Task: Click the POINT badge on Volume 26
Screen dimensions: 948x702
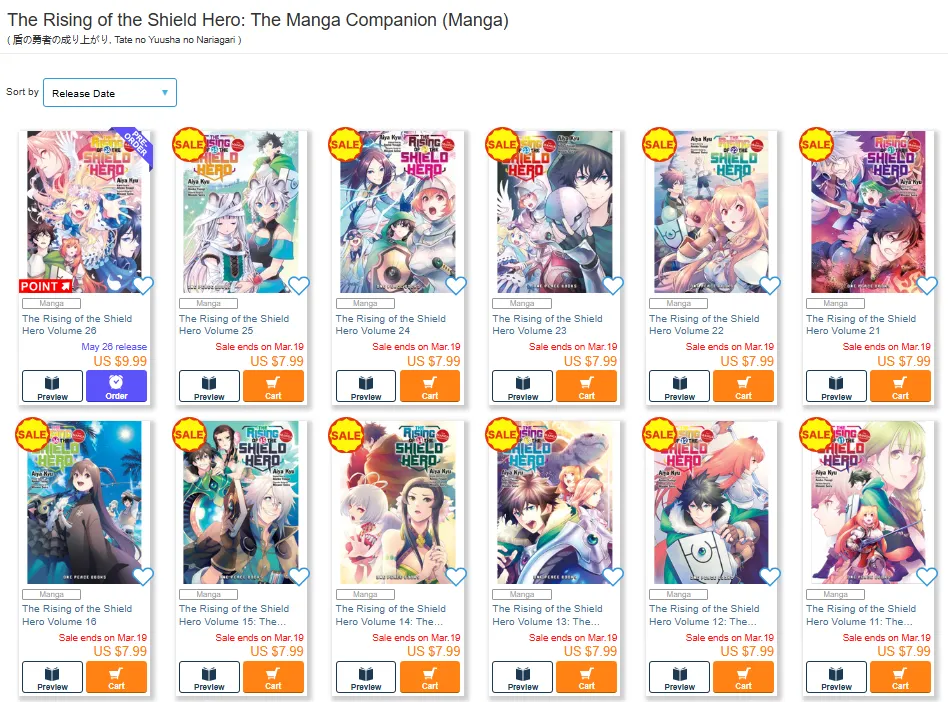Action: coord(46,286)
